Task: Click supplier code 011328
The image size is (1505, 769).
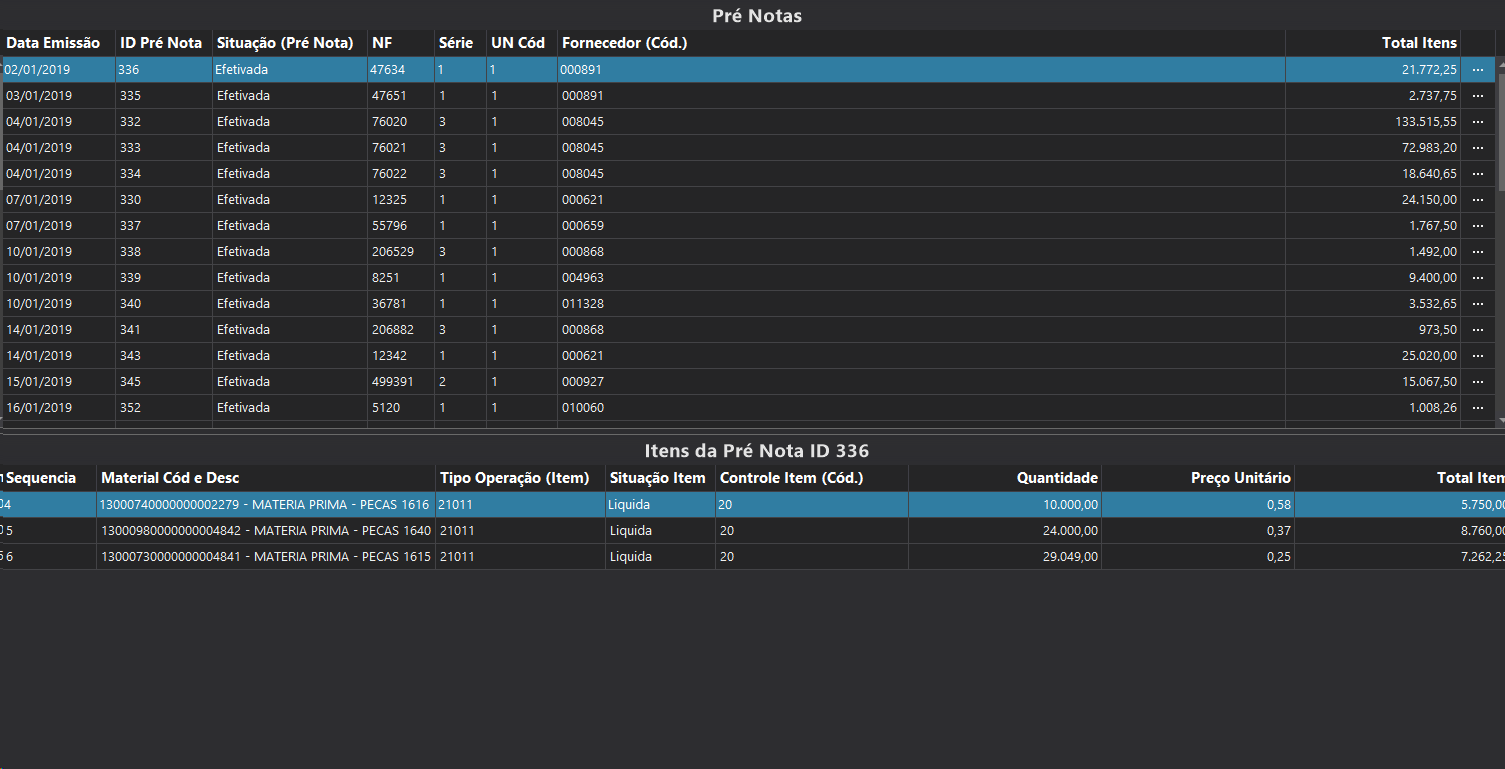Action: tap(583, 304)
